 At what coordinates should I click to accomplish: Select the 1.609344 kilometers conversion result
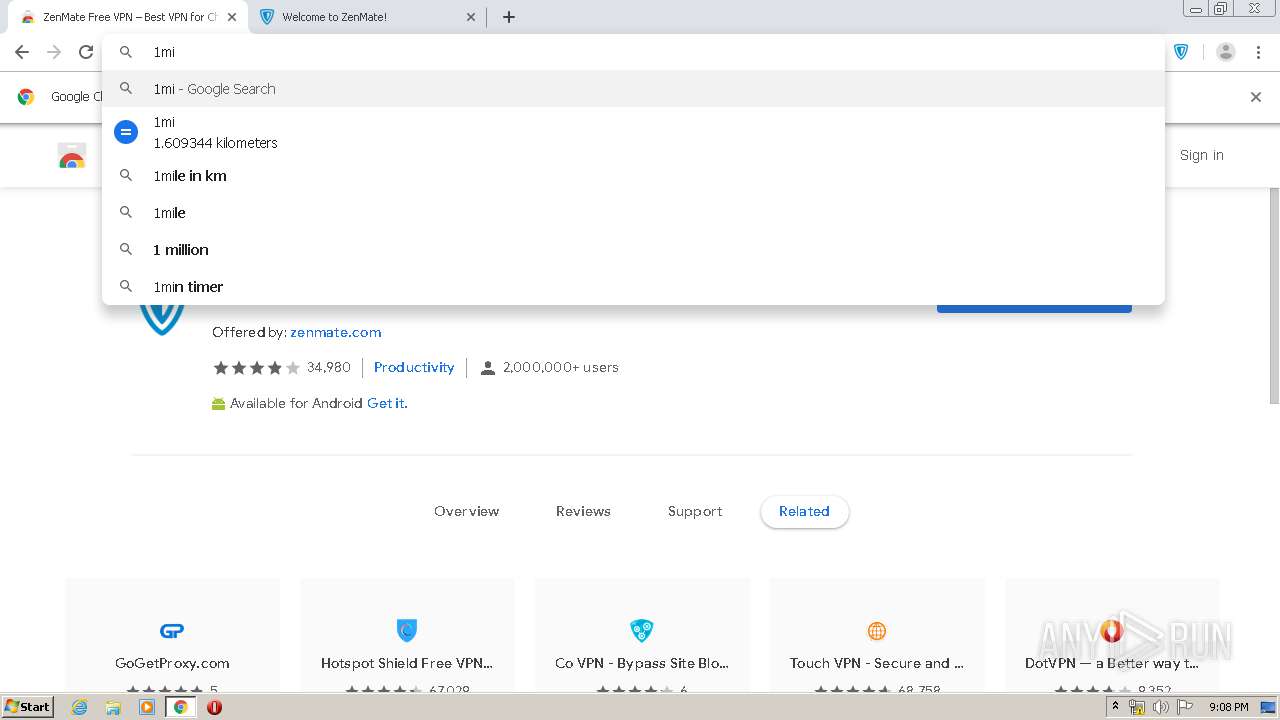click(633, 132)
